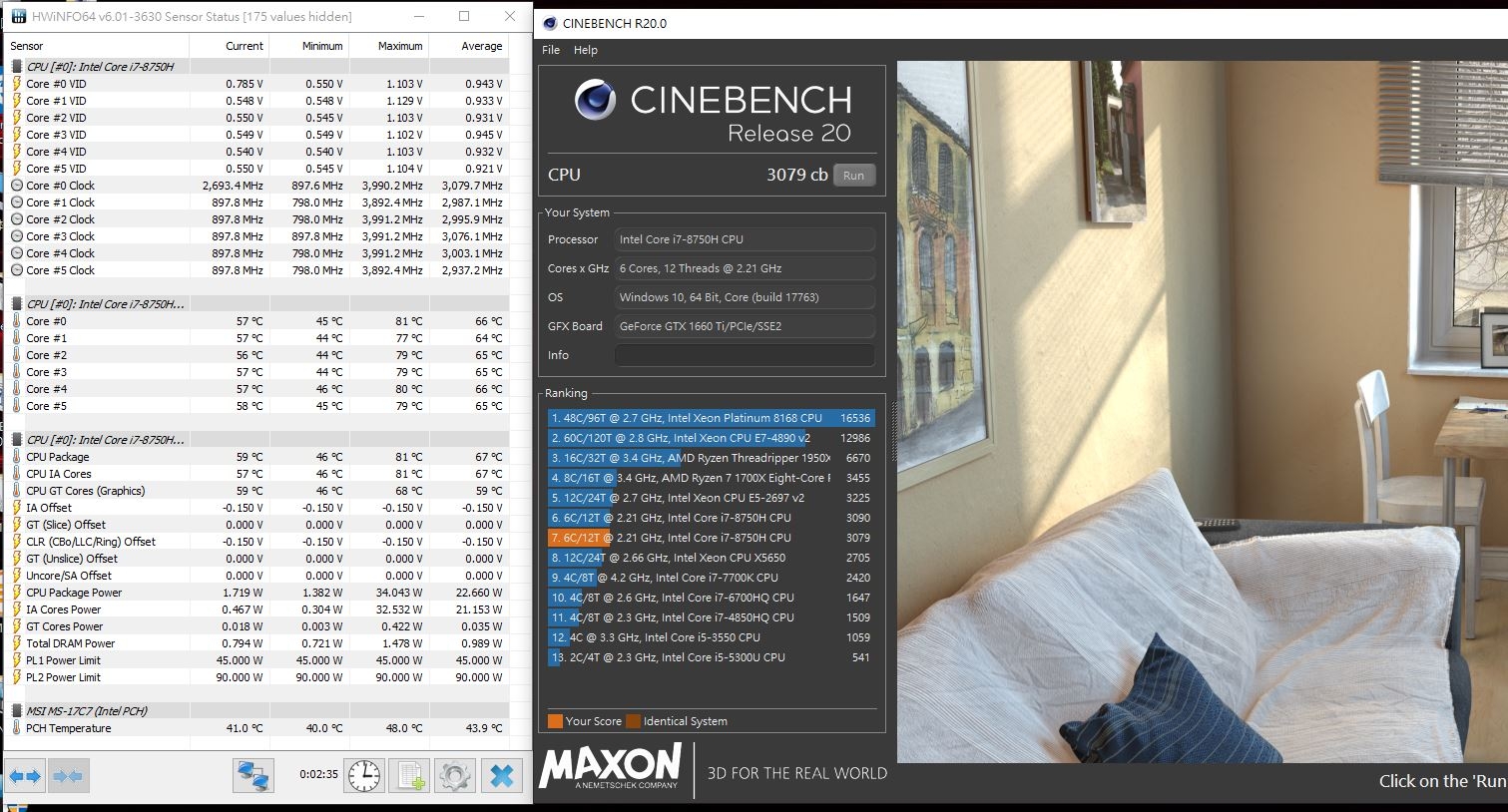Open the Help menu in Cinebench
The image size is (1508, 812).
click(x=586, y=50)
